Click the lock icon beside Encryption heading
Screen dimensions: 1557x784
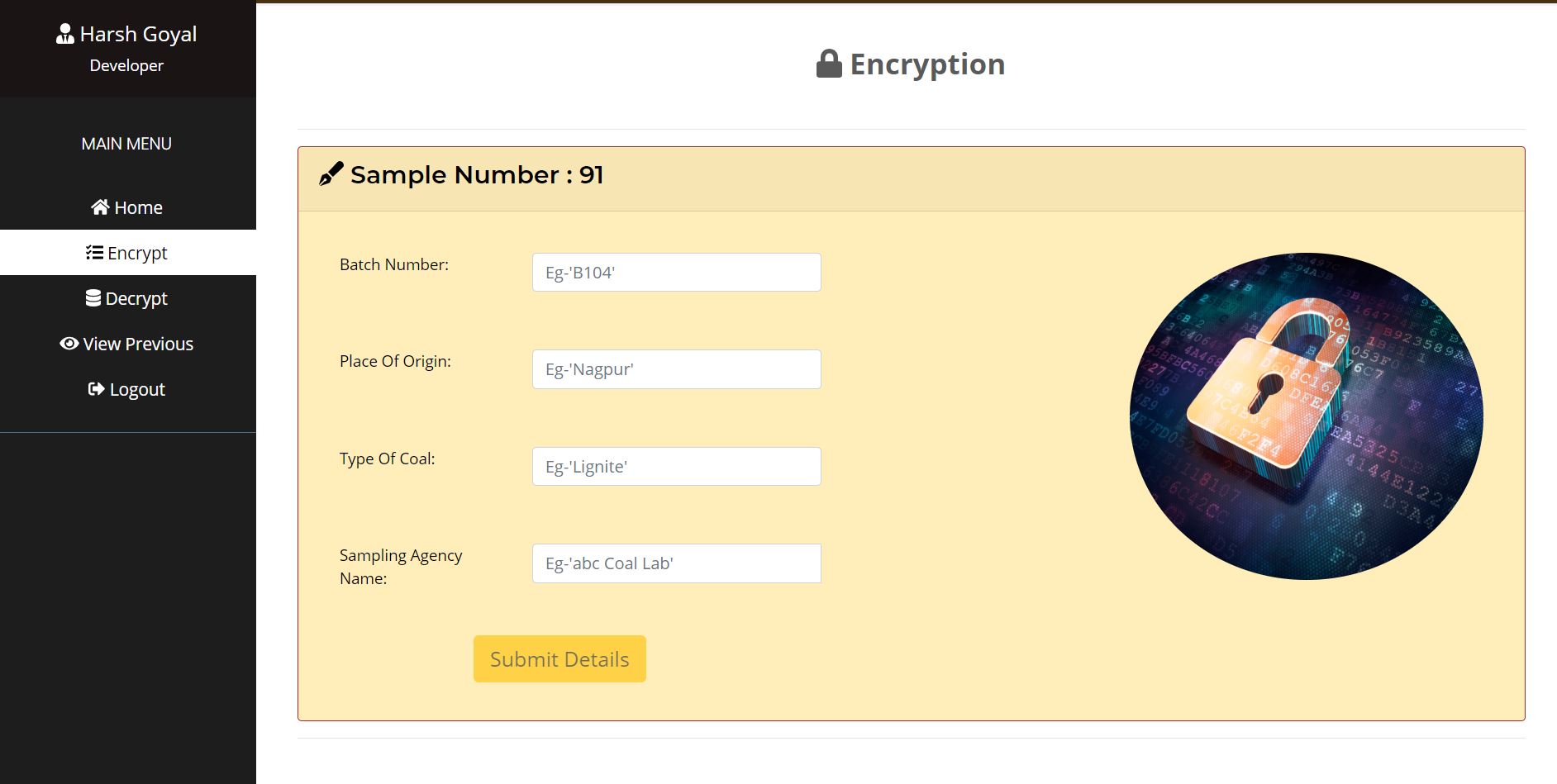tap(829, 64)
